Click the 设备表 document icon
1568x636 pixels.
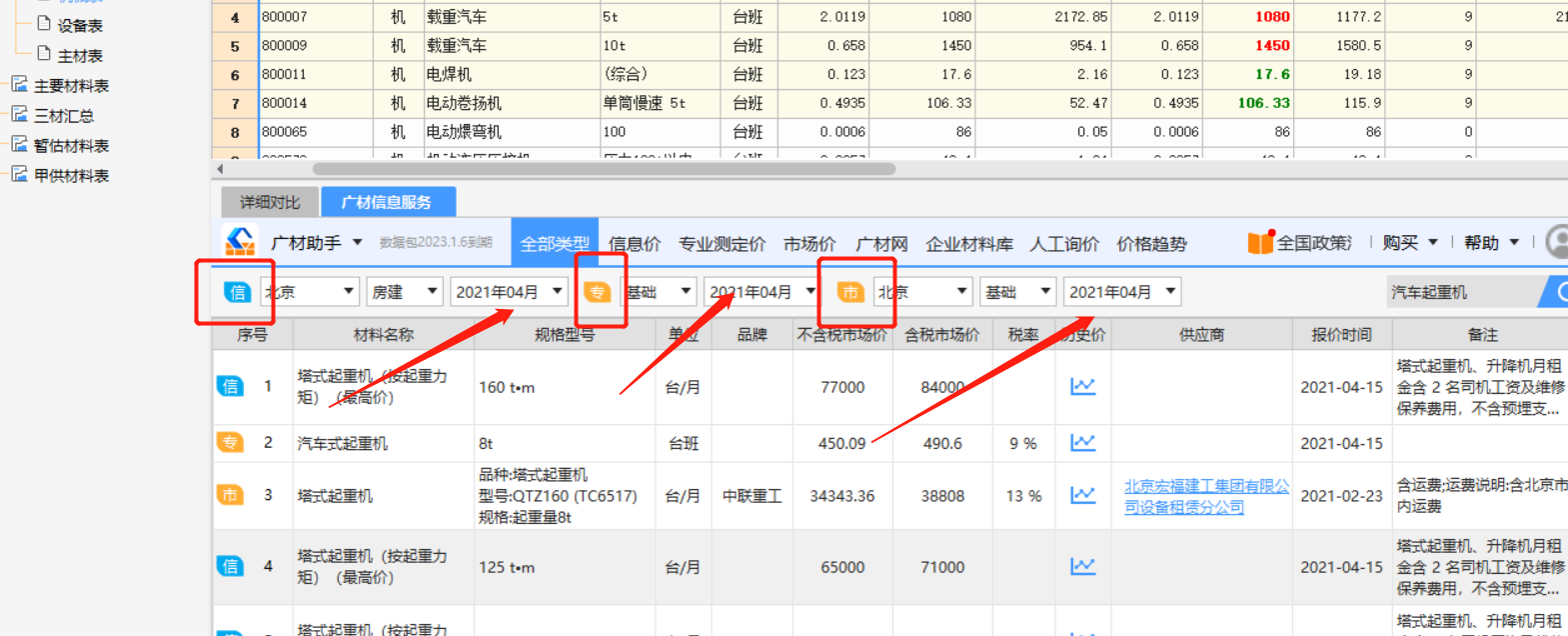point(44,24)
